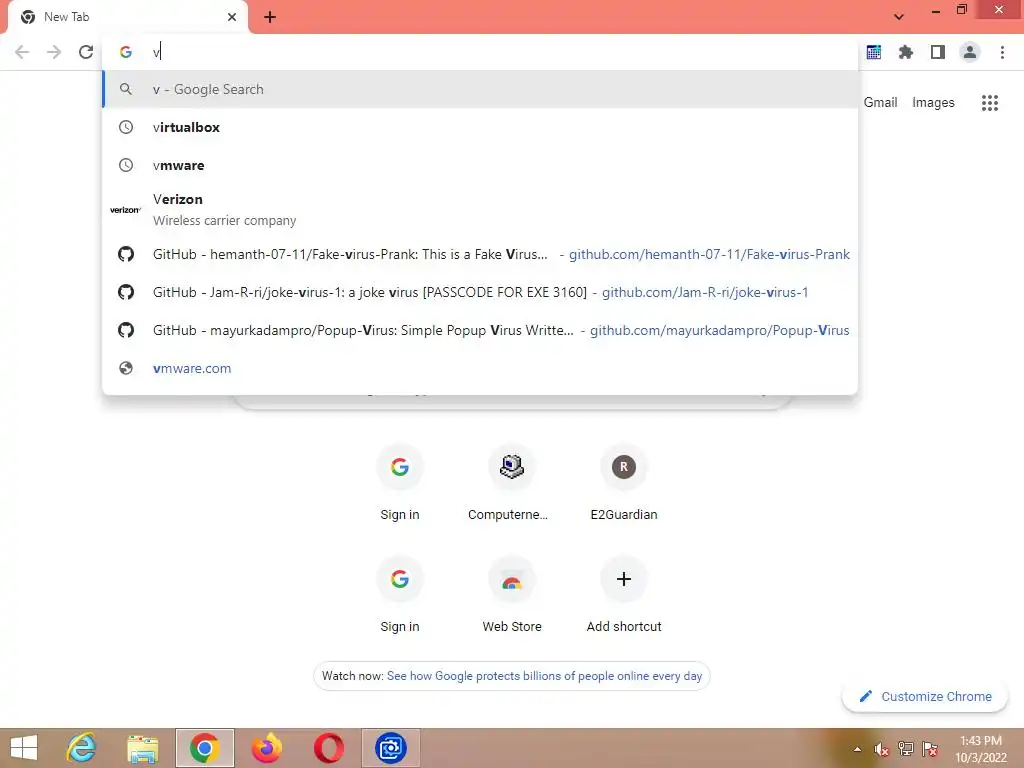Viewport: 1024px width, 768px height.
Task: Open File Explorer from taskbar
Action: (142, 748)
